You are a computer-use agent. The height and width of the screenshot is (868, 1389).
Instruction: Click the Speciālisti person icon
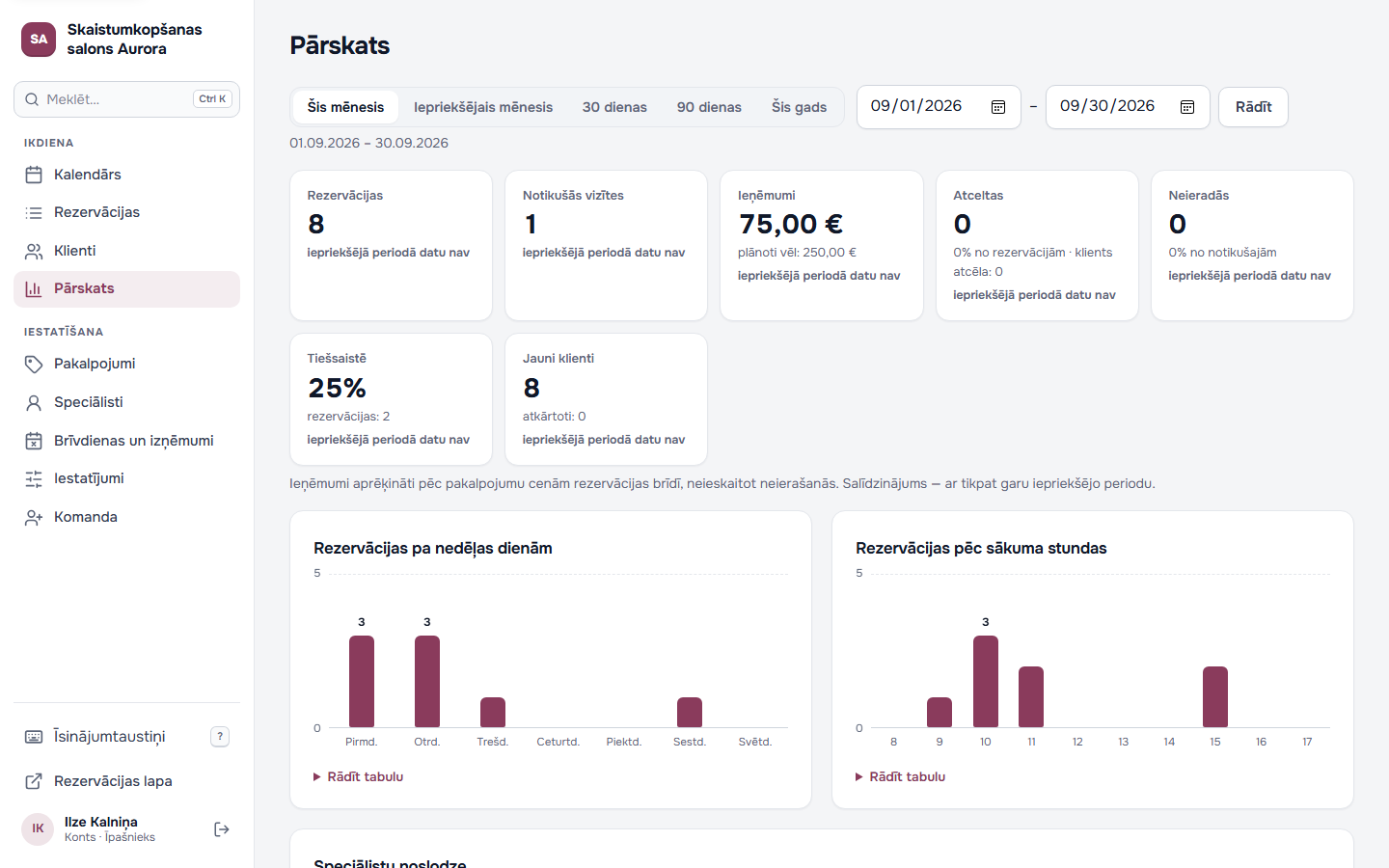pos(34,402)
